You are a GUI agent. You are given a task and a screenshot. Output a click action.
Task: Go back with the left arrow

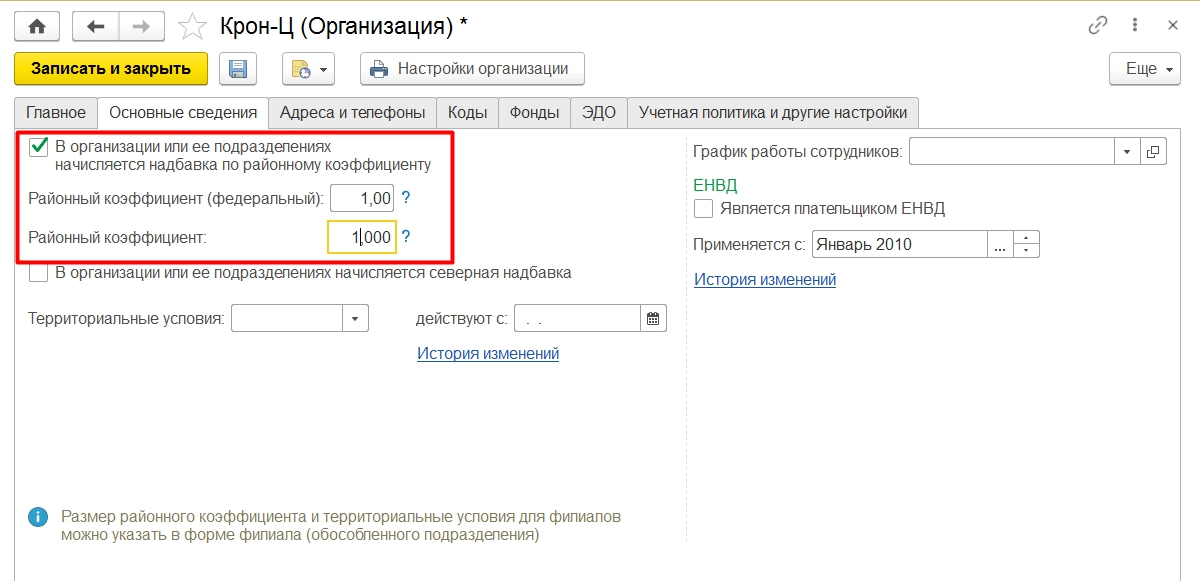click(96, 27)
